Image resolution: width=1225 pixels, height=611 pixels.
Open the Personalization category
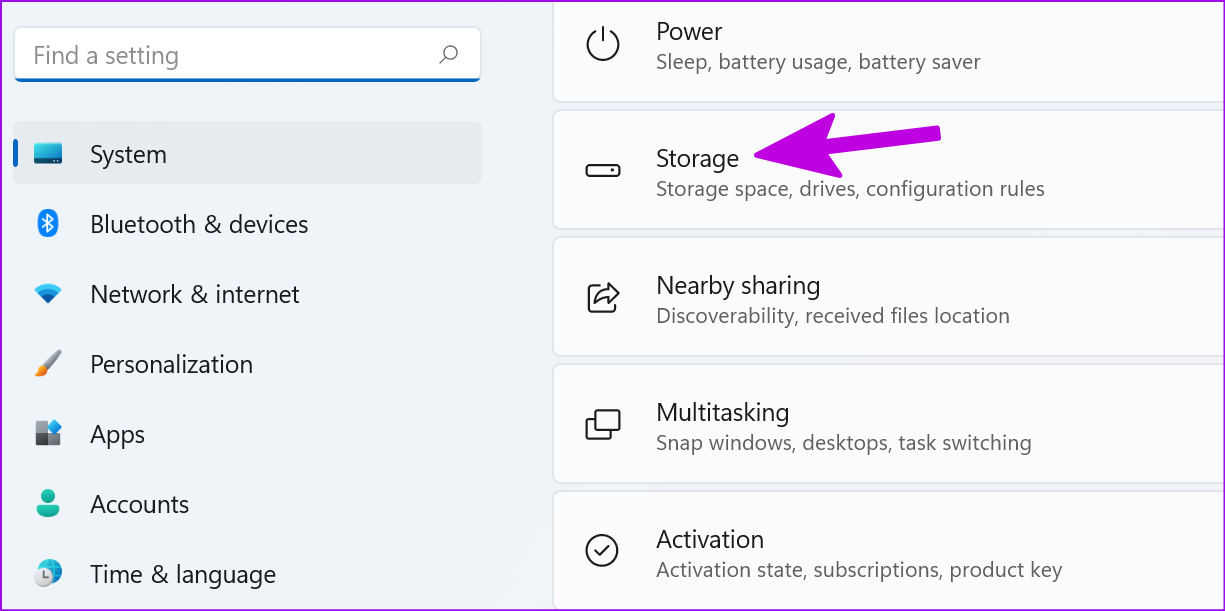point(171,364)
